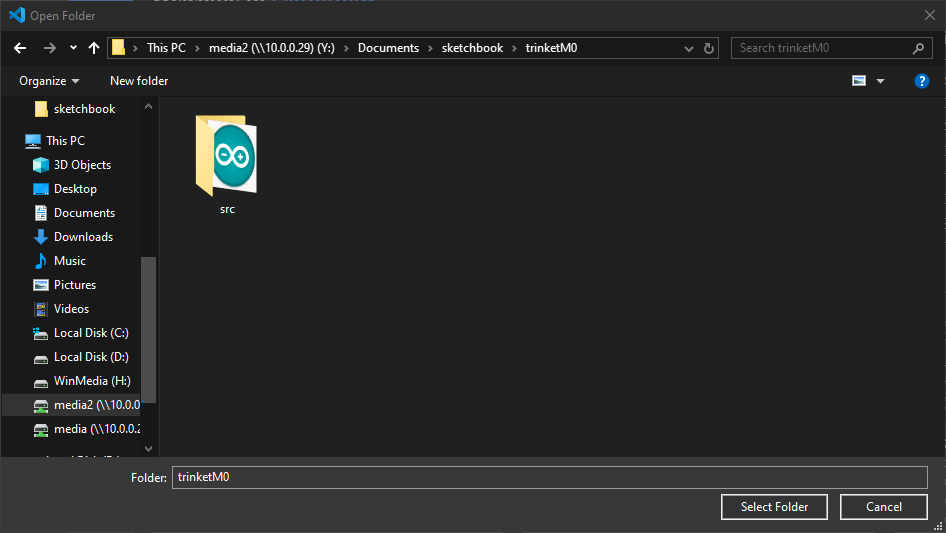Image resolution: width=946 pixels, height=533 pixels.
Task: Go back using the back arrow
Action: pos(20,48)
